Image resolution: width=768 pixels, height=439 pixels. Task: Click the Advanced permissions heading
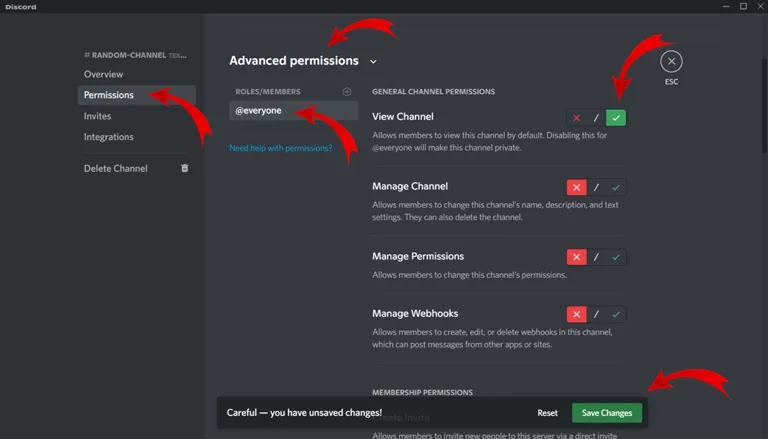[294, 61]
